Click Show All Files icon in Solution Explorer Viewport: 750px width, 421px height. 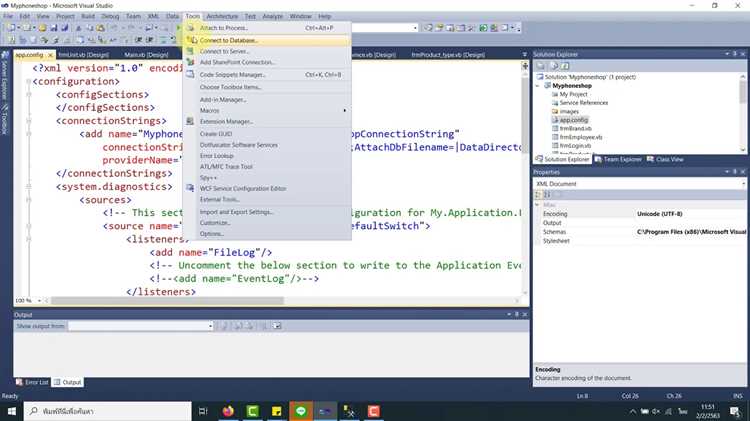(x=554, y=66)
